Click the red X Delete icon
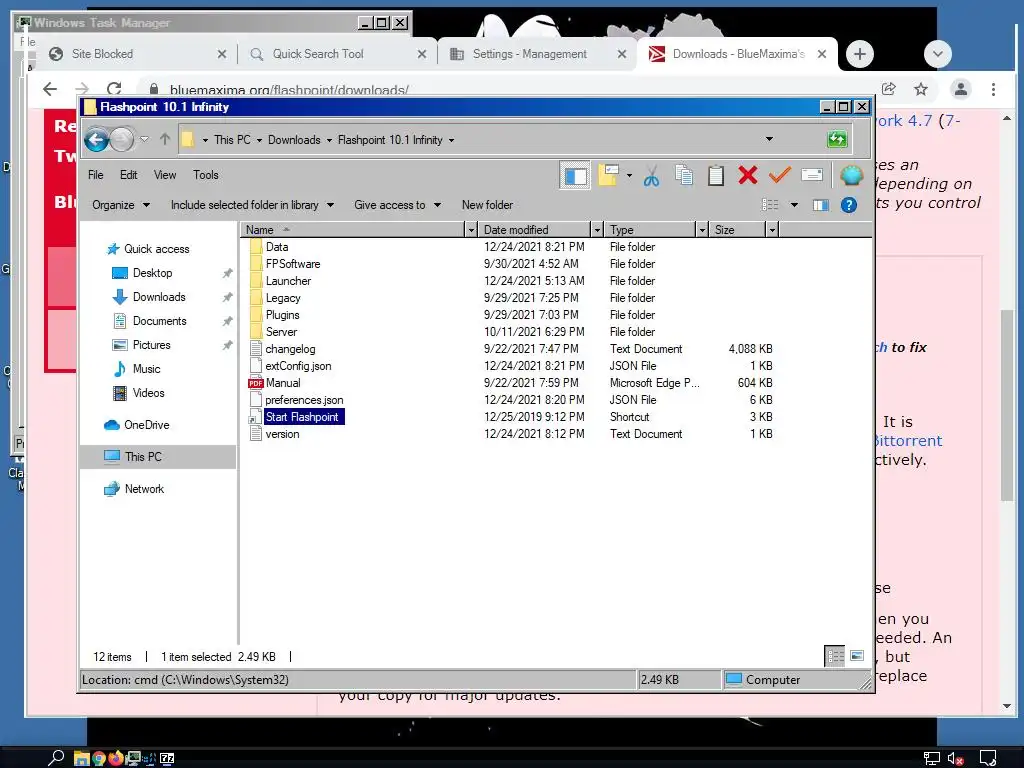1024x768 pixels. 748,175
